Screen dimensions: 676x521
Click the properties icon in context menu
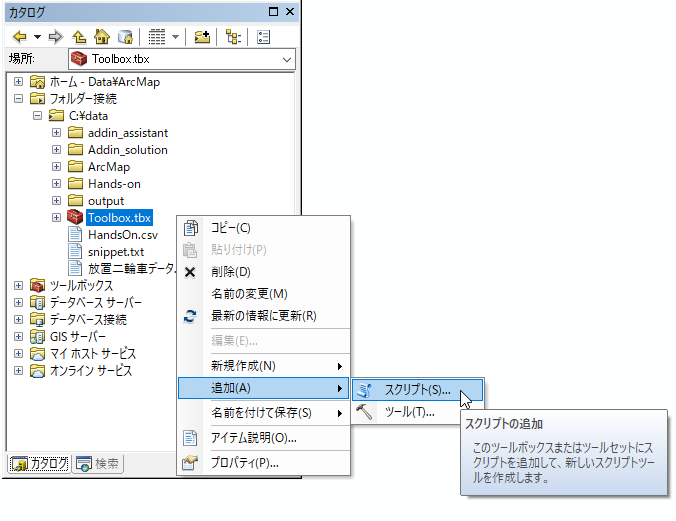190,463
